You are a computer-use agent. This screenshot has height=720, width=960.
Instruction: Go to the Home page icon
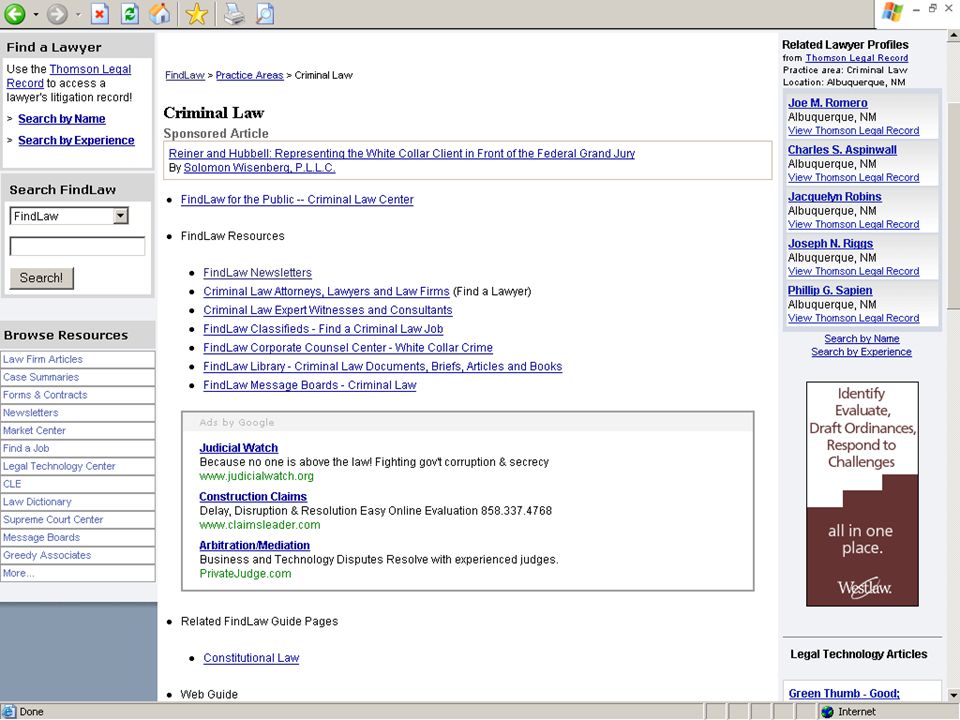(x=160, y=13)
